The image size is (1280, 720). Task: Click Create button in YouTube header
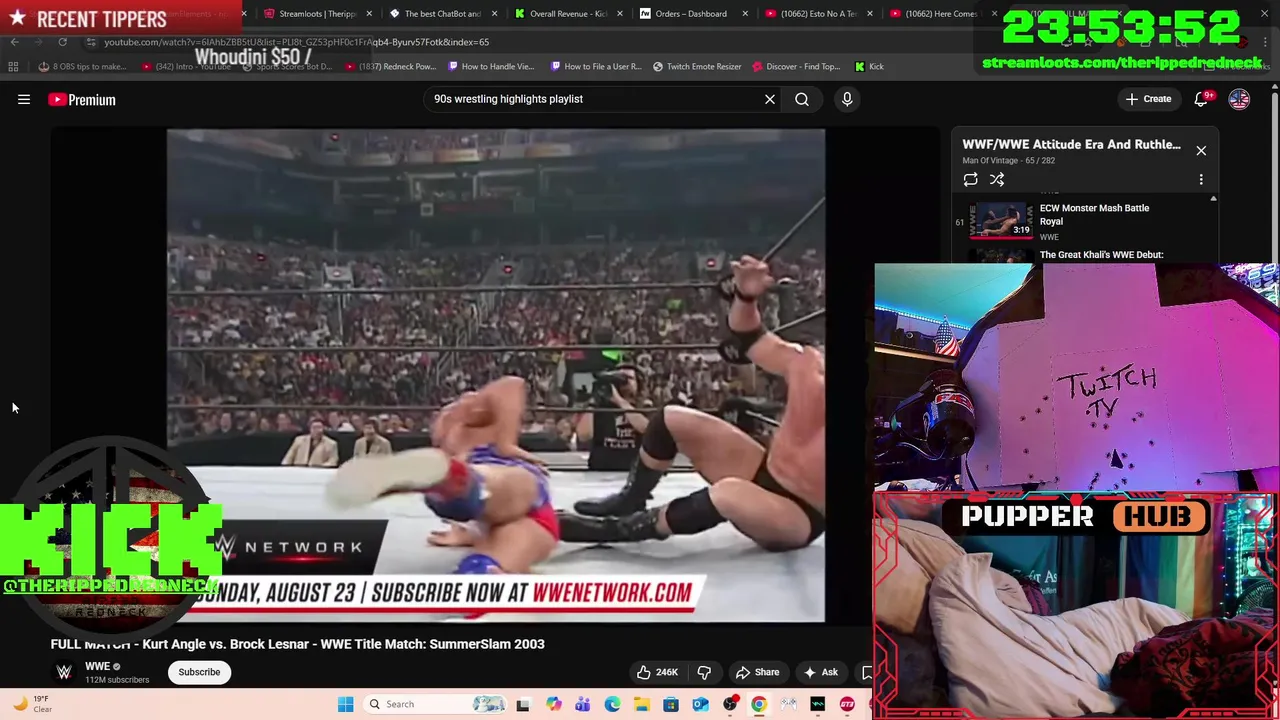[1148, 99]
